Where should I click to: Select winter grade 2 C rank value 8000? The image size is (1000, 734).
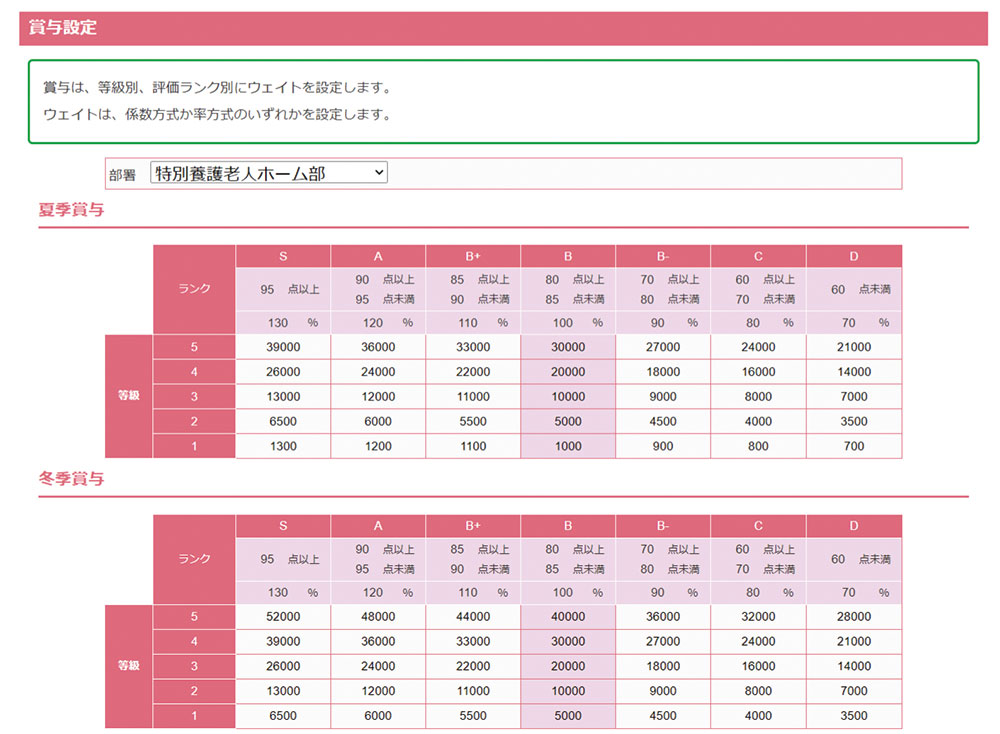(758, 691)
